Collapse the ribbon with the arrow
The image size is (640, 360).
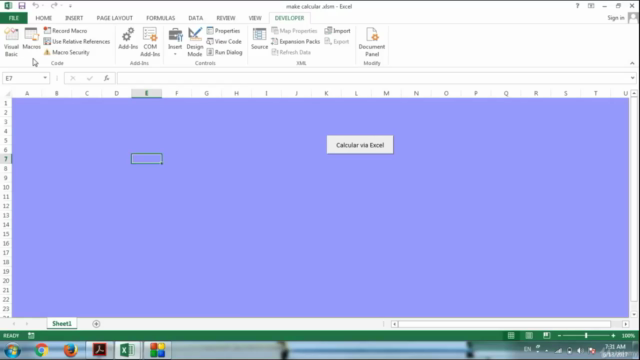coord(632,63)
